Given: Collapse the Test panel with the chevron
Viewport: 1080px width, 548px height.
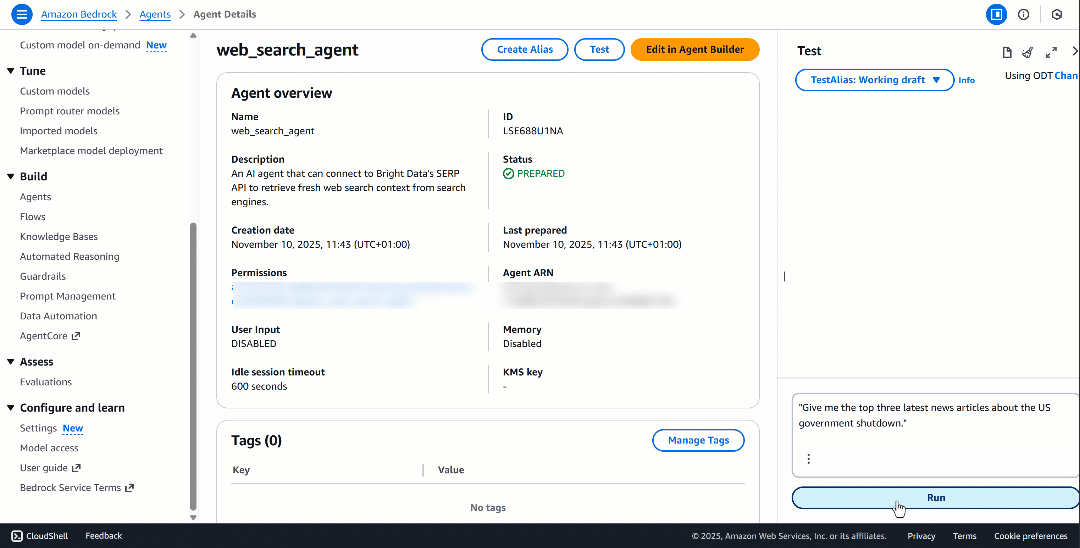Looking at the screenshot, I should [1074, 52].
